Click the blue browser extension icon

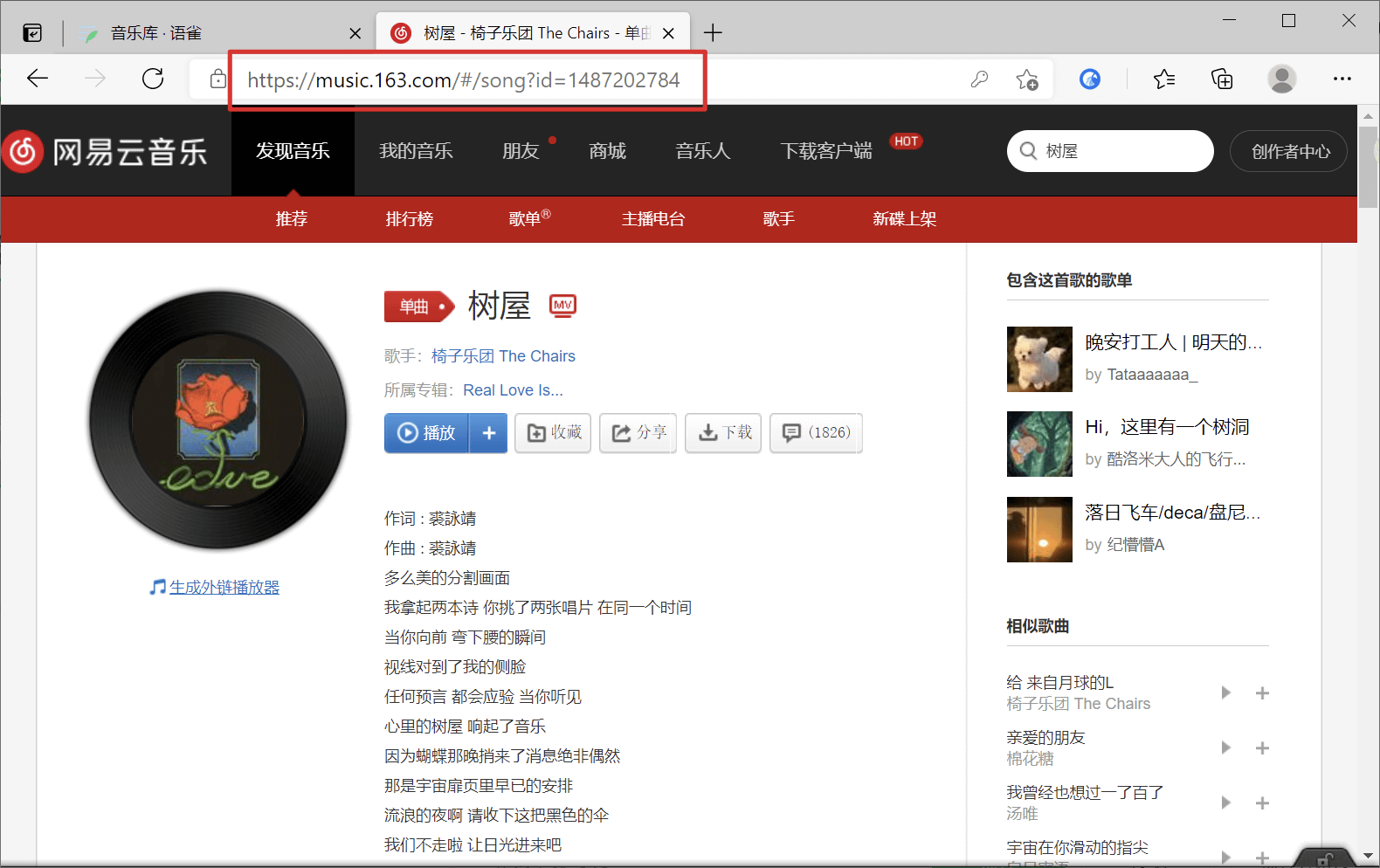coord(1090,79)
